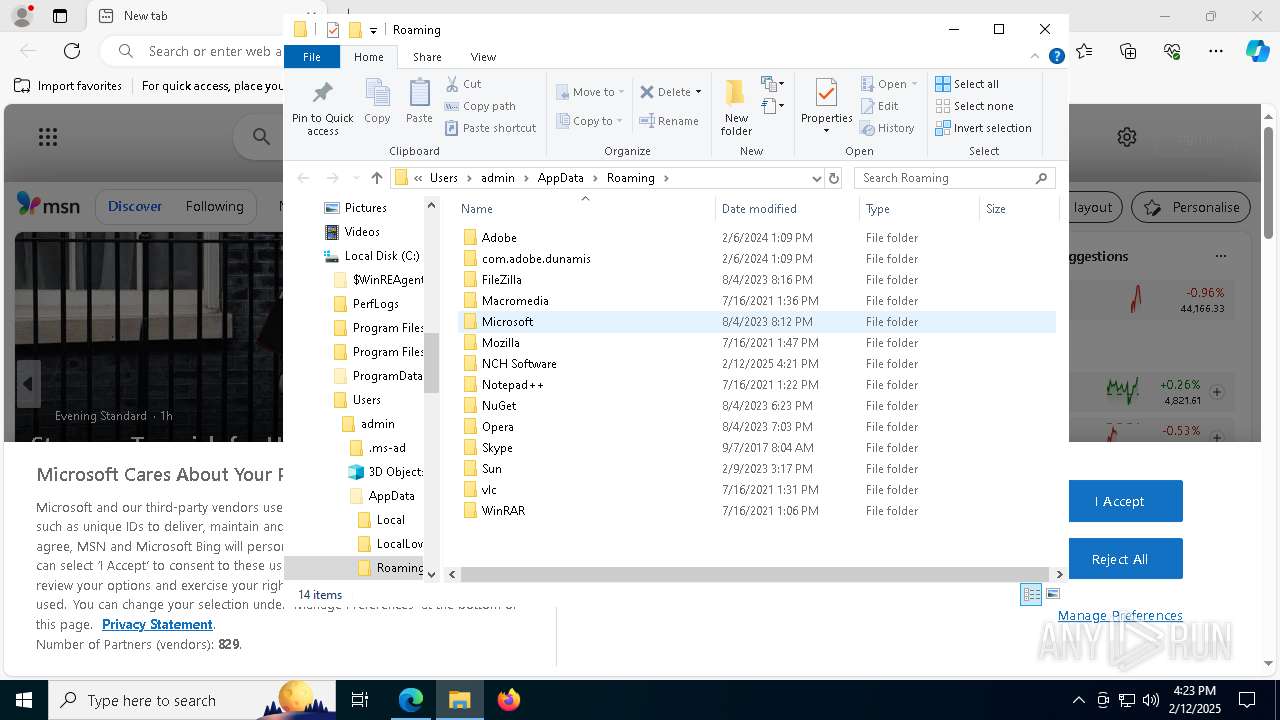The image size is (1280, 720).
Task: Expand Open dropdown arrow in ribbon
Action: click(x=914, y=84)
